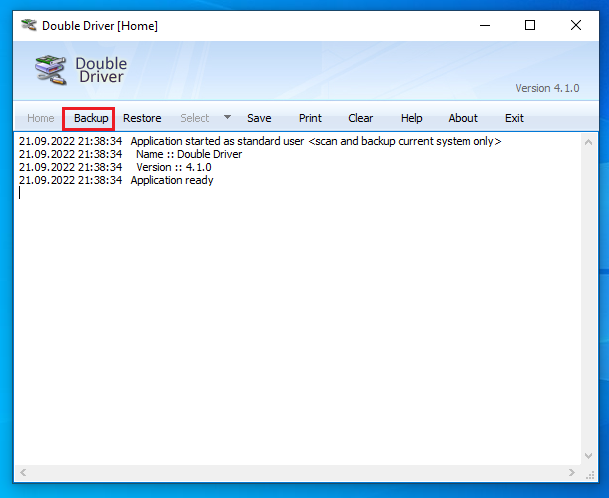
Task: Save the log via Save button
Action: tap(259, 118)
